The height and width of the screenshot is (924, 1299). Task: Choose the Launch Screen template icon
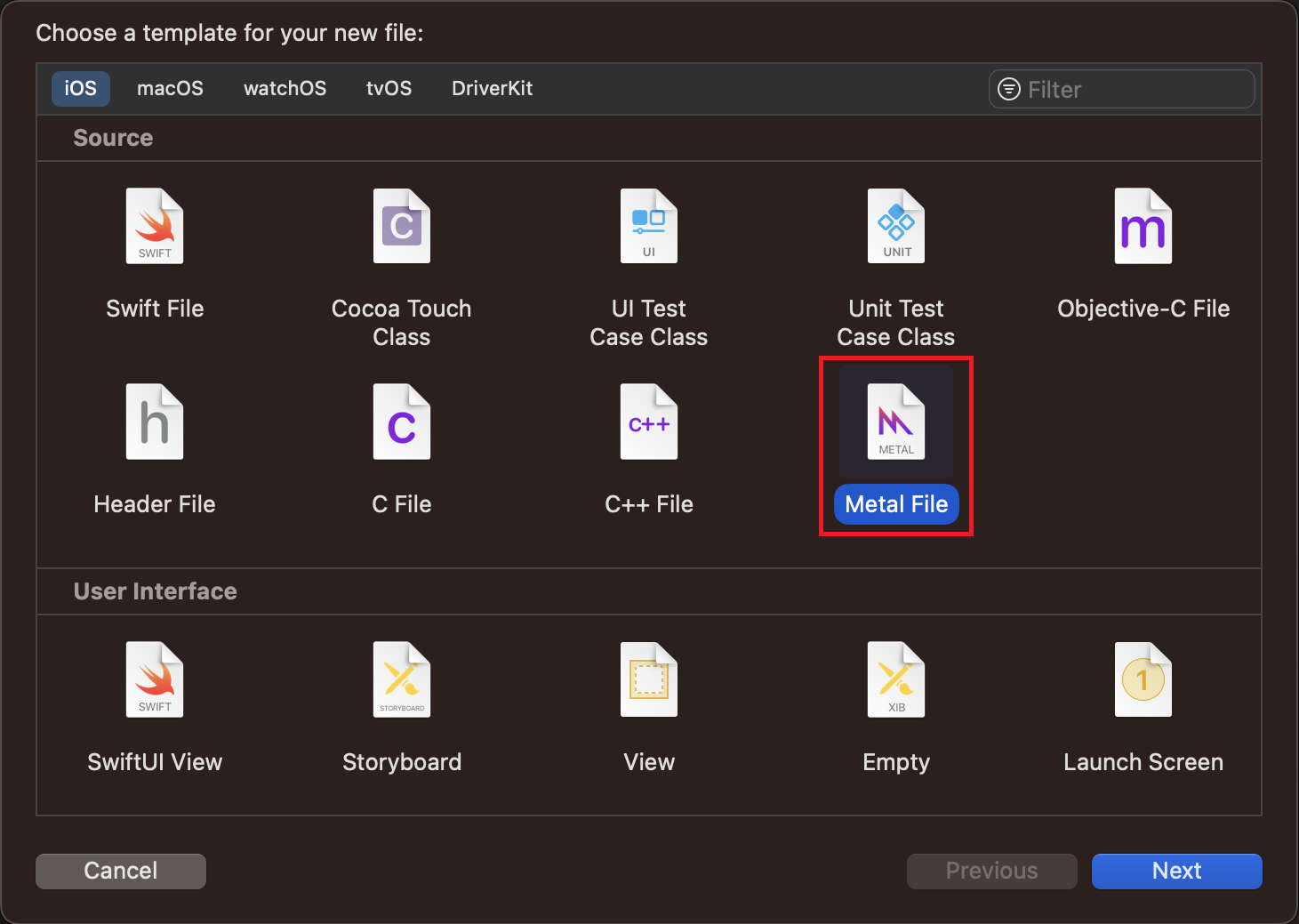pyautogui.click(x=1143, y=679)
